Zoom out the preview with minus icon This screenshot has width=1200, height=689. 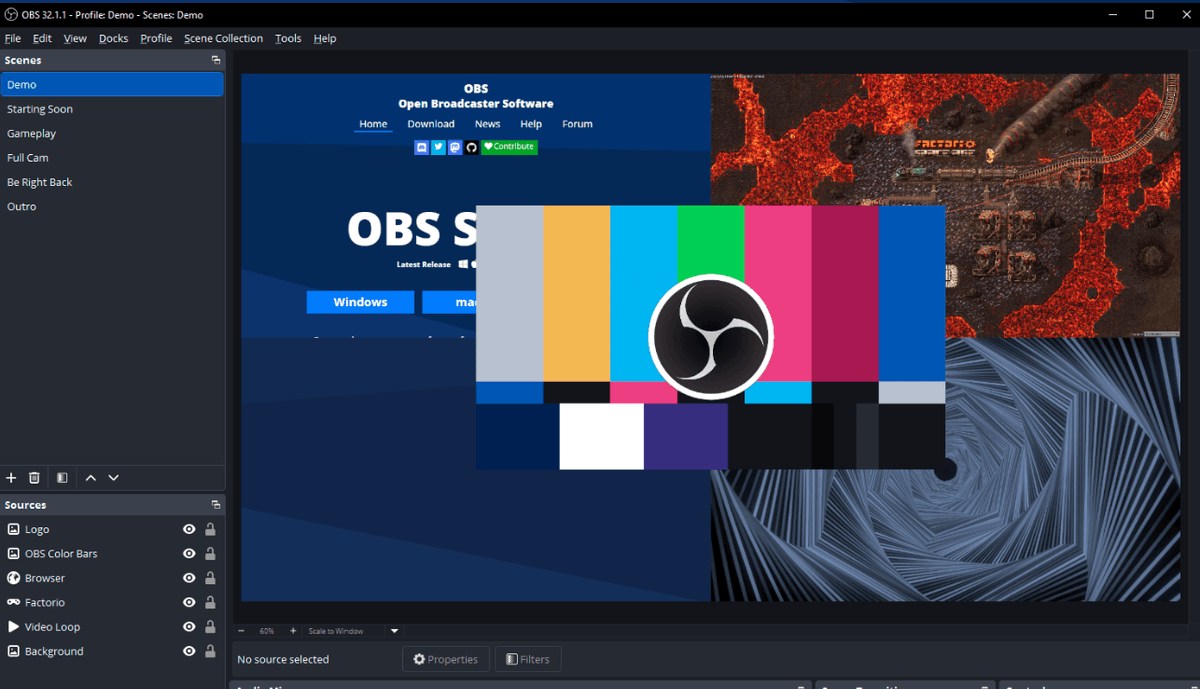[241, 631]
